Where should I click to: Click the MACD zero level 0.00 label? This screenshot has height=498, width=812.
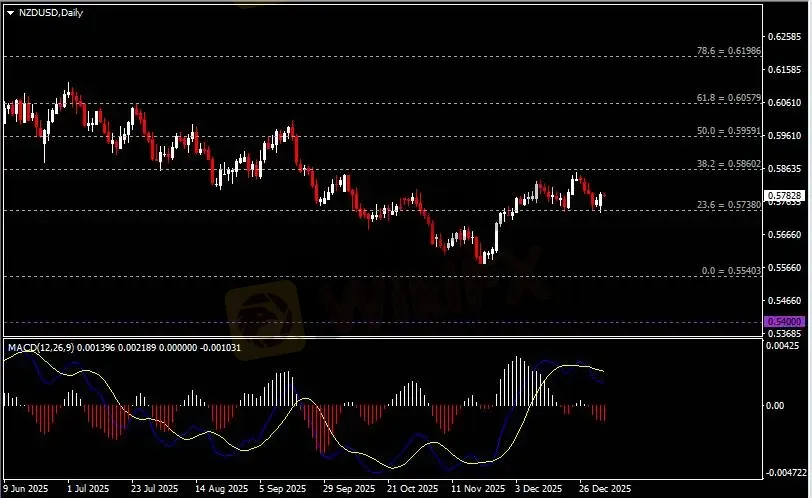click(x=775, y=406)
